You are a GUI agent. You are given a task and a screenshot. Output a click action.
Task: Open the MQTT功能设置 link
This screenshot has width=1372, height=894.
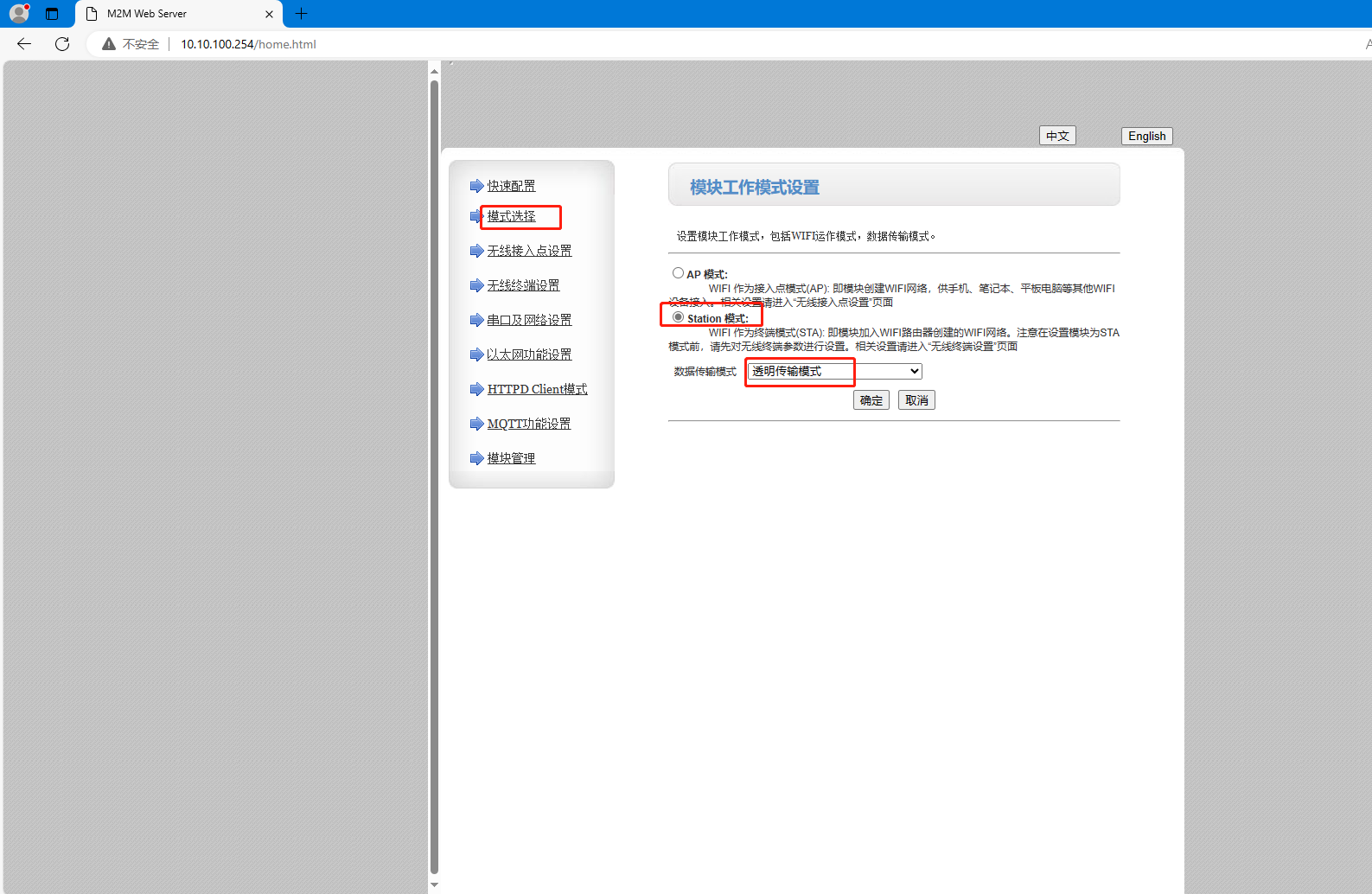point(528,424)
